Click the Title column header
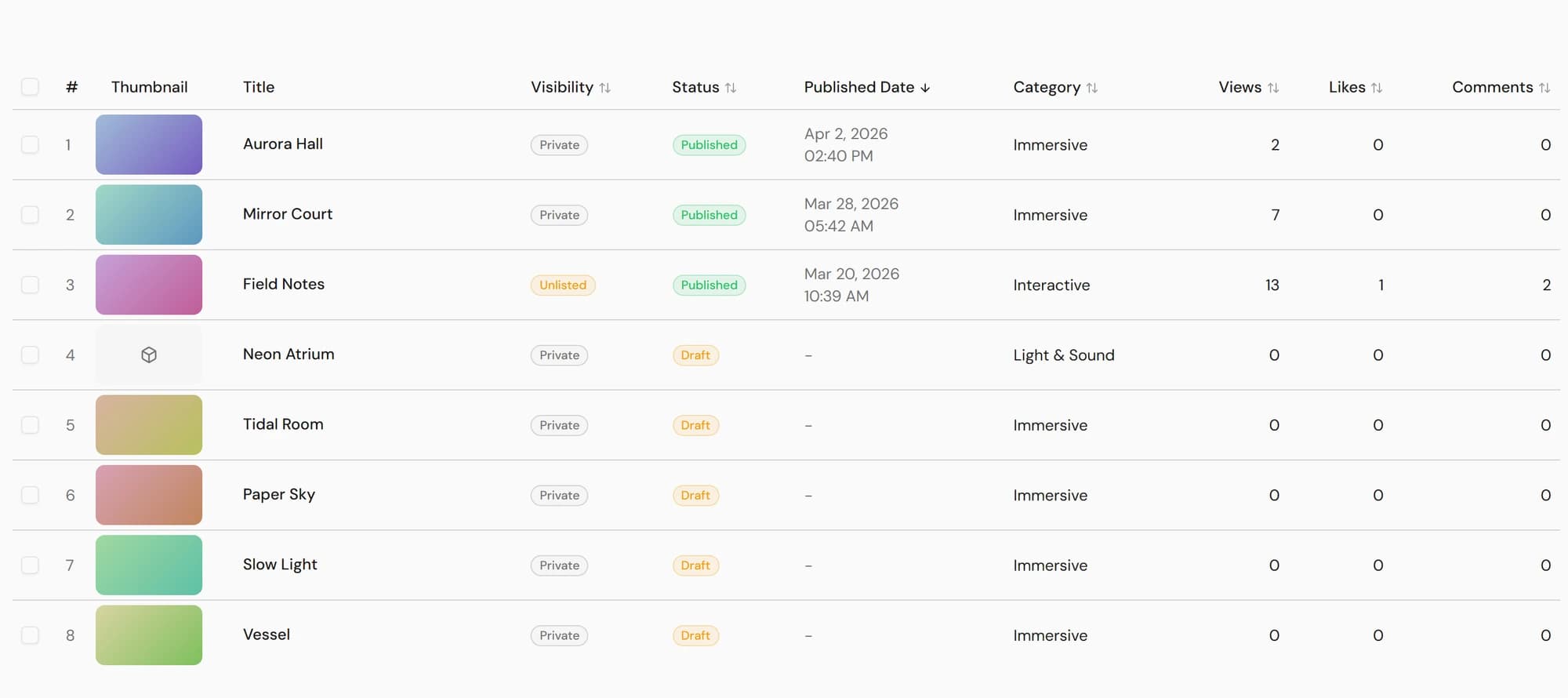This screenshot has width=1568, height=698. tap(259, 87)
